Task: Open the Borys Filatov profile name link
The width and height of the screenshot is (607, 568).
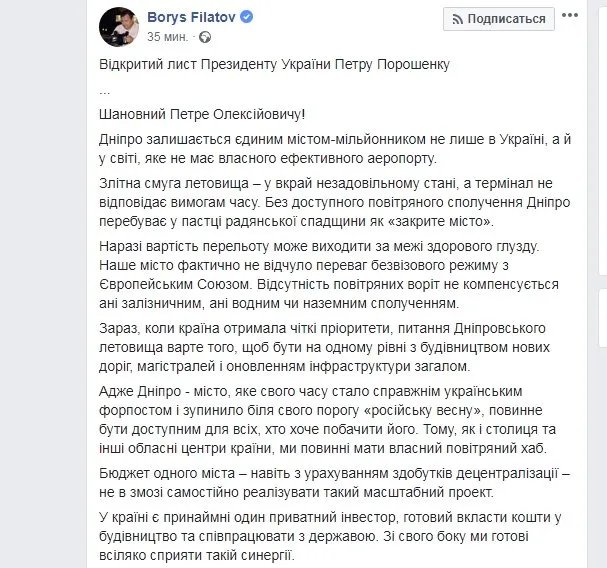Action: coord(195,18)
